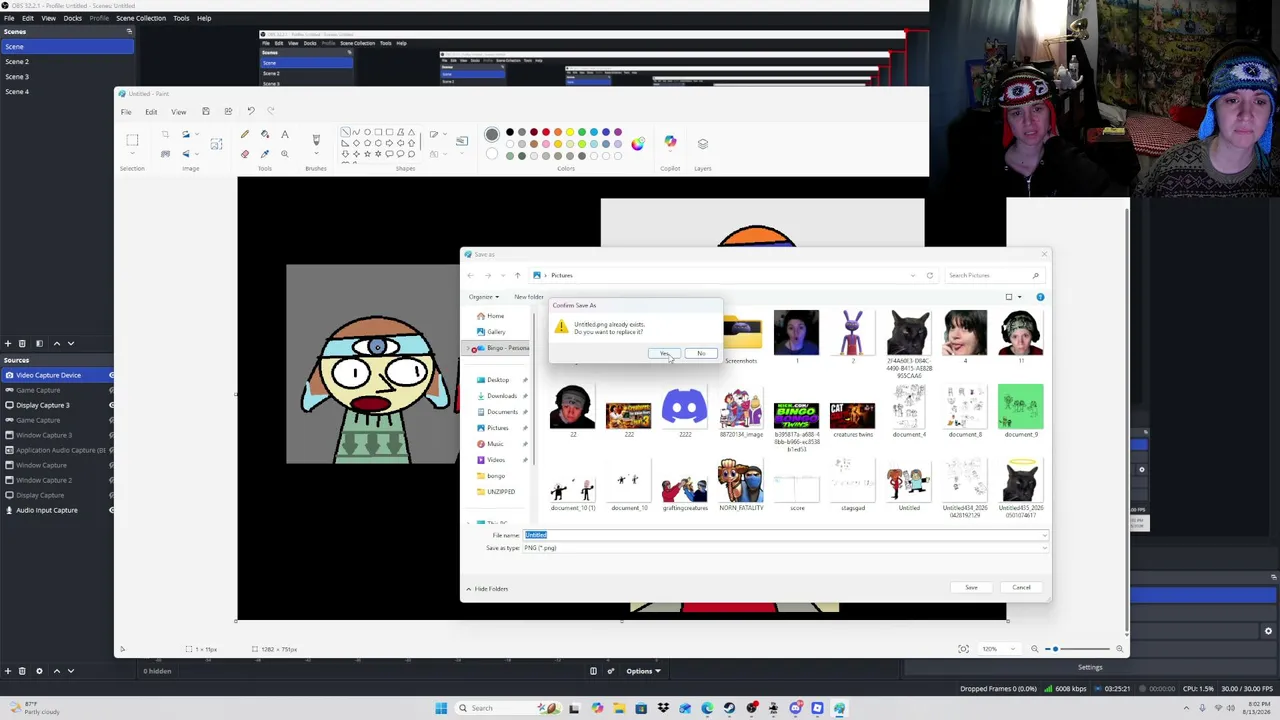Open Paint's View menu
Screen dimensions: 1280x720
(x=178, y=112)
